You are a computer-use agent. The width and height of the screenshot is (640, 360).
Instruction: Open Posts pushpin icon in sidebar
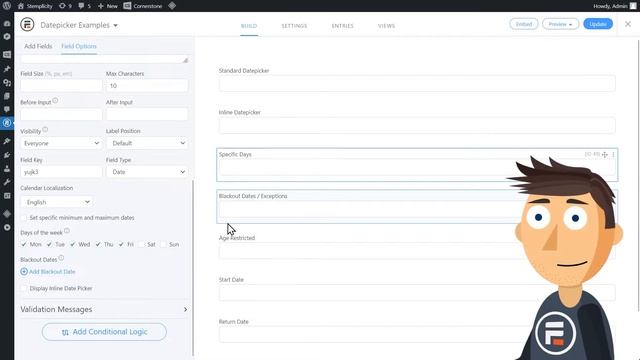7,69
